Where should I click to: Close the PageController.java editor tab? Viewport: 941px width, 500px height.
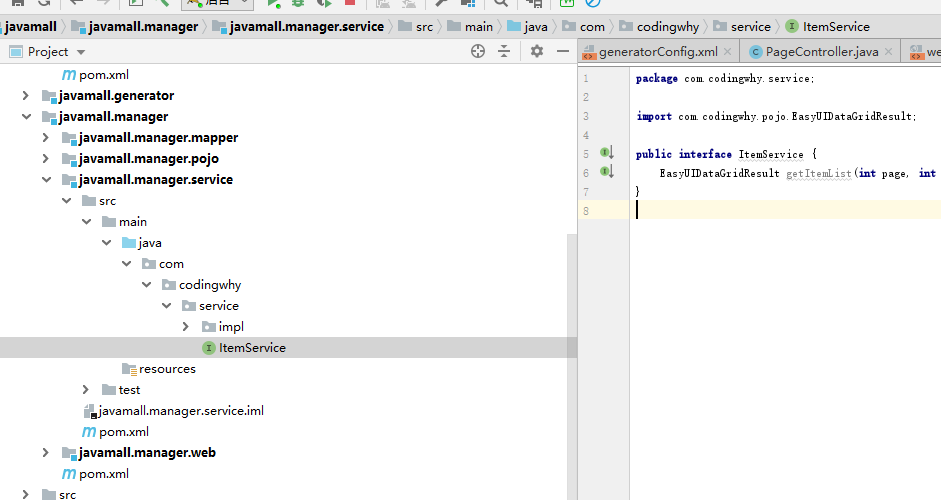coord(889,52)
